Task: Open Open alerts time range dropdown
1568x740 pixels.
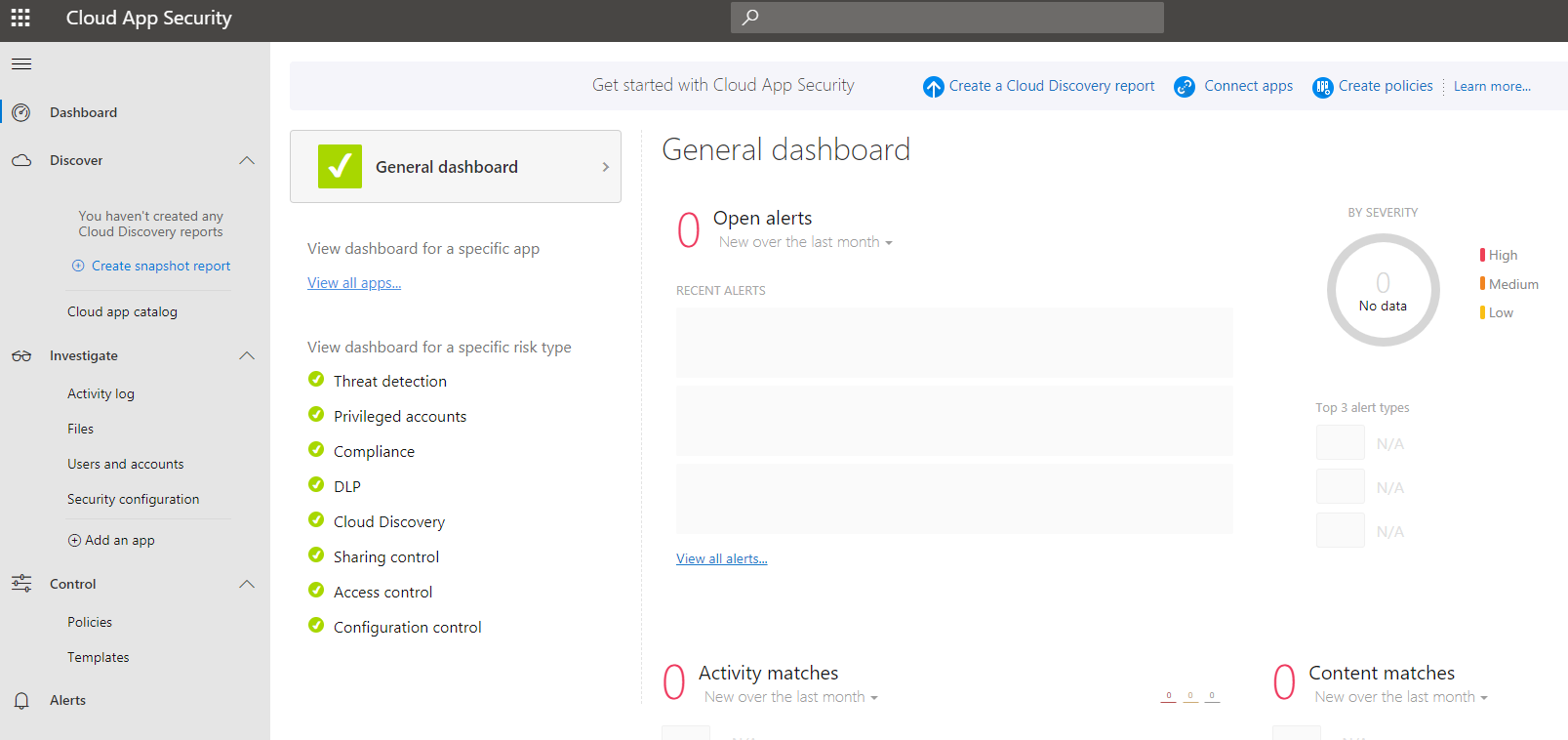Action: click(x=806, y=242)
